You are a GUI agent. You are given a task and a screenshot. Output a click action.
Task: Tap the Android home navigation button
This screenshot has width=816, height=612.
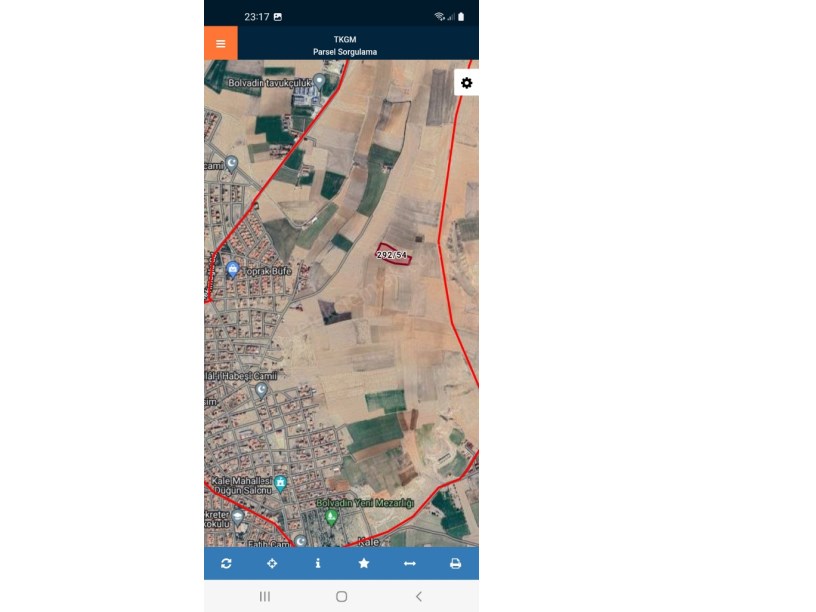(341, 596)
